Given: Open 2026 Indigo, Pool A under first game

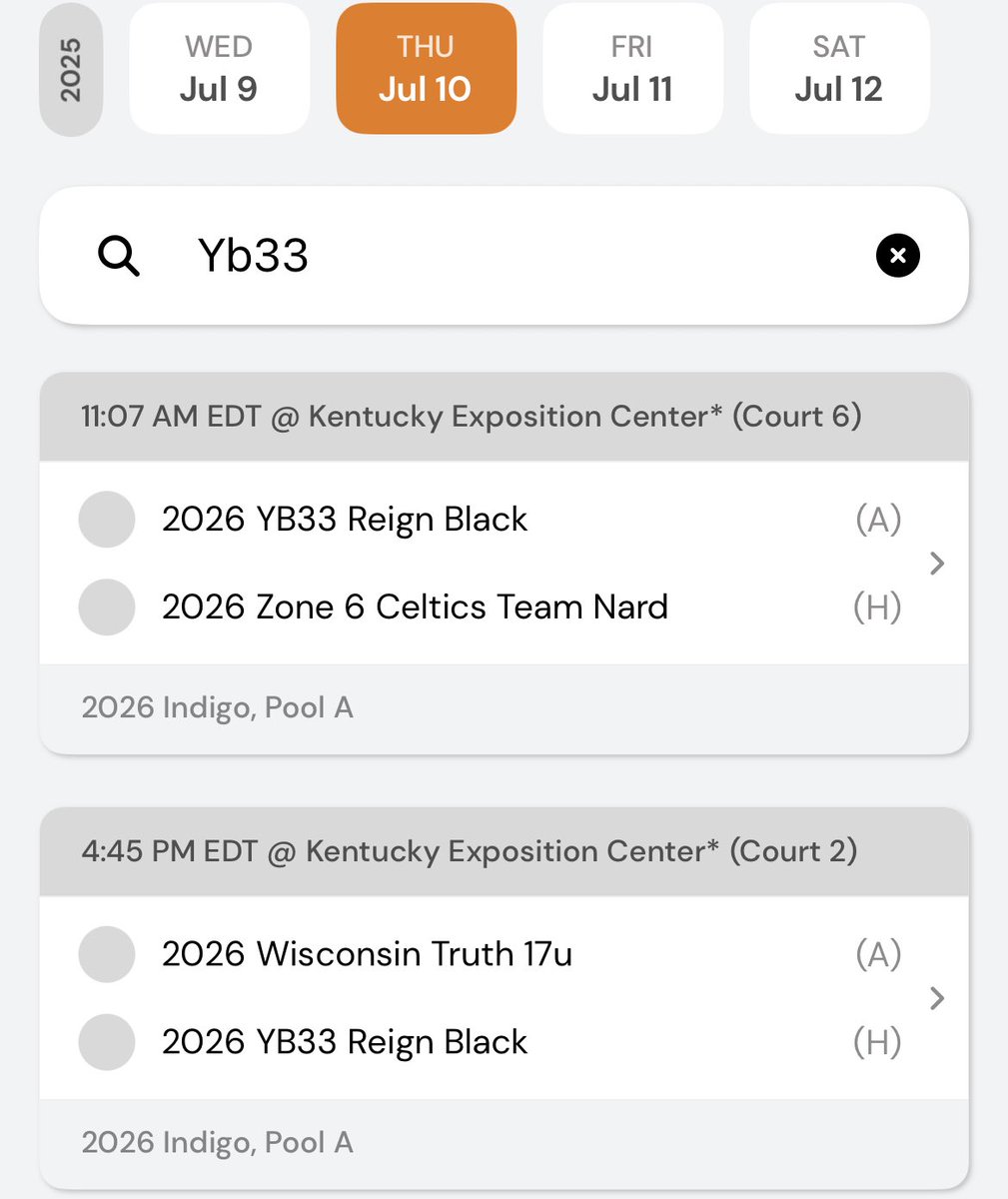Looking at the screenshot, I should 217,708.
